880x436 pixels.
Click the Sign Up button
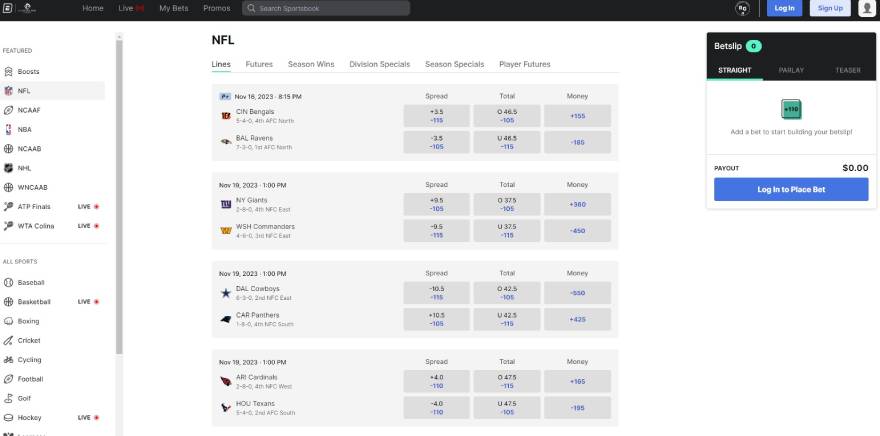pos(830,8)
